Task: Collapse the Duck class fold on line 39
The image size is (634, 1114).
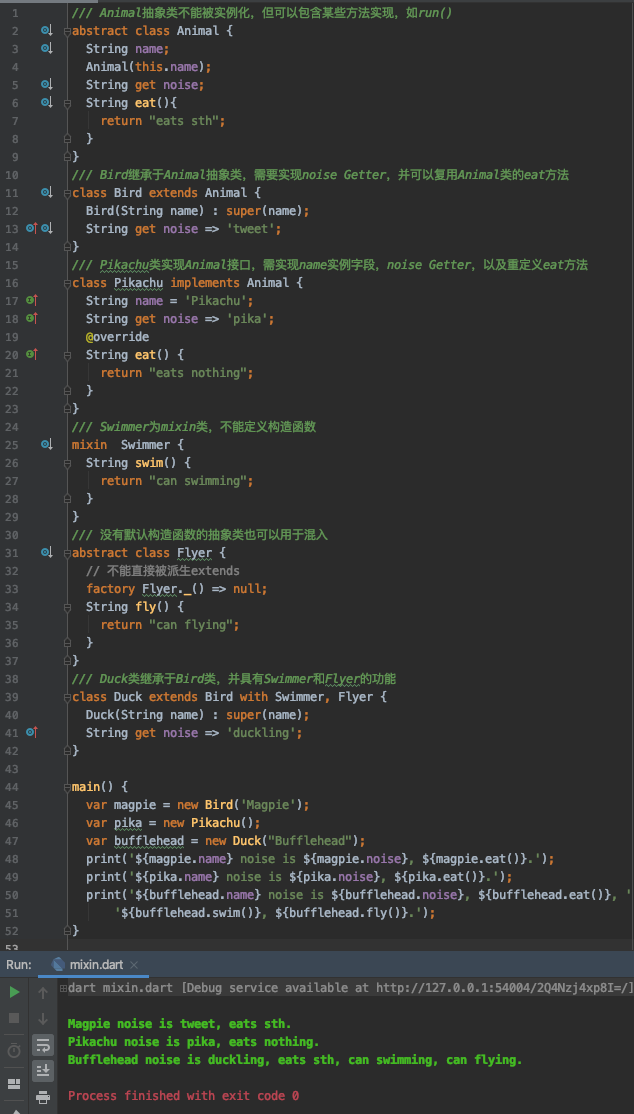Action: pos(67,696)
